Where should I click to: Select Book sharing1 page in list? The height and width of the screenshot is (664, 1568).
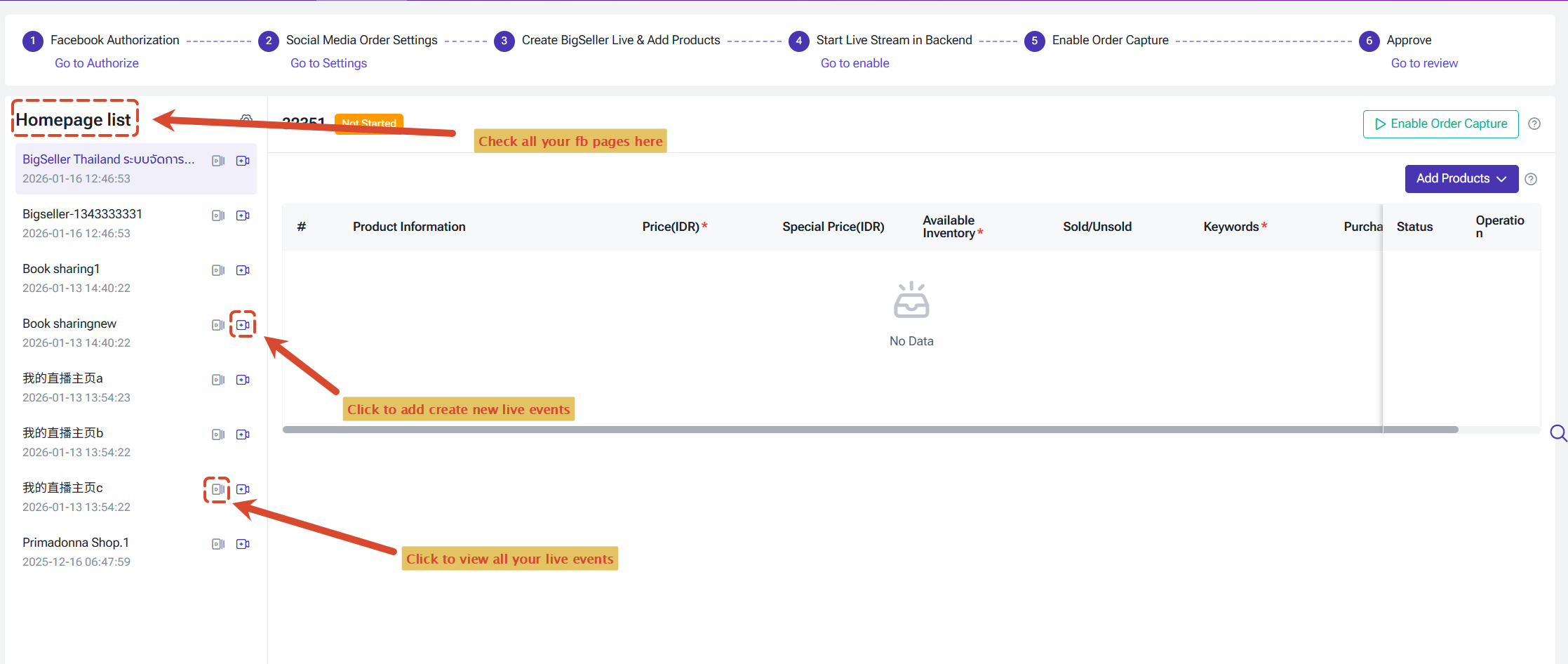coord(136,278)
